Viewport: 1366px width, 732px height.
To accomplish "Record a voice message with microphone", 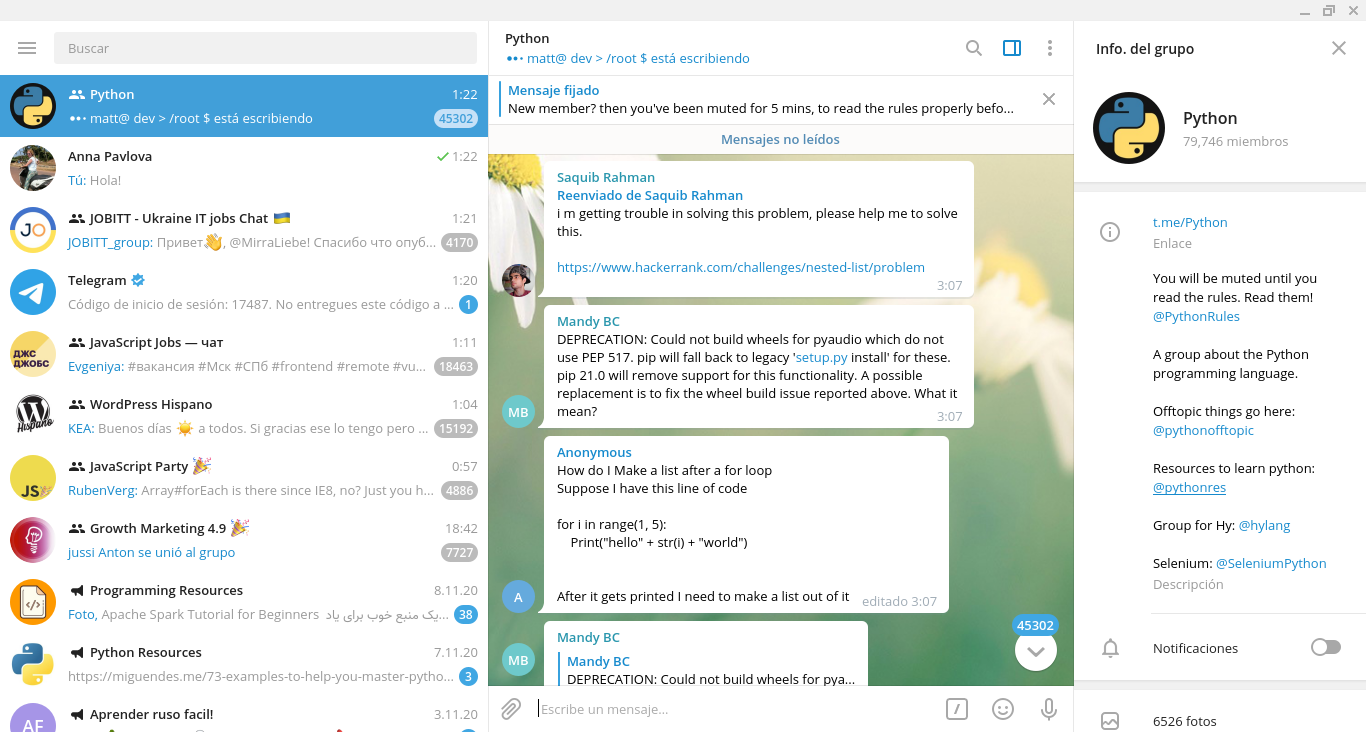I will [x=1048, y=709].
